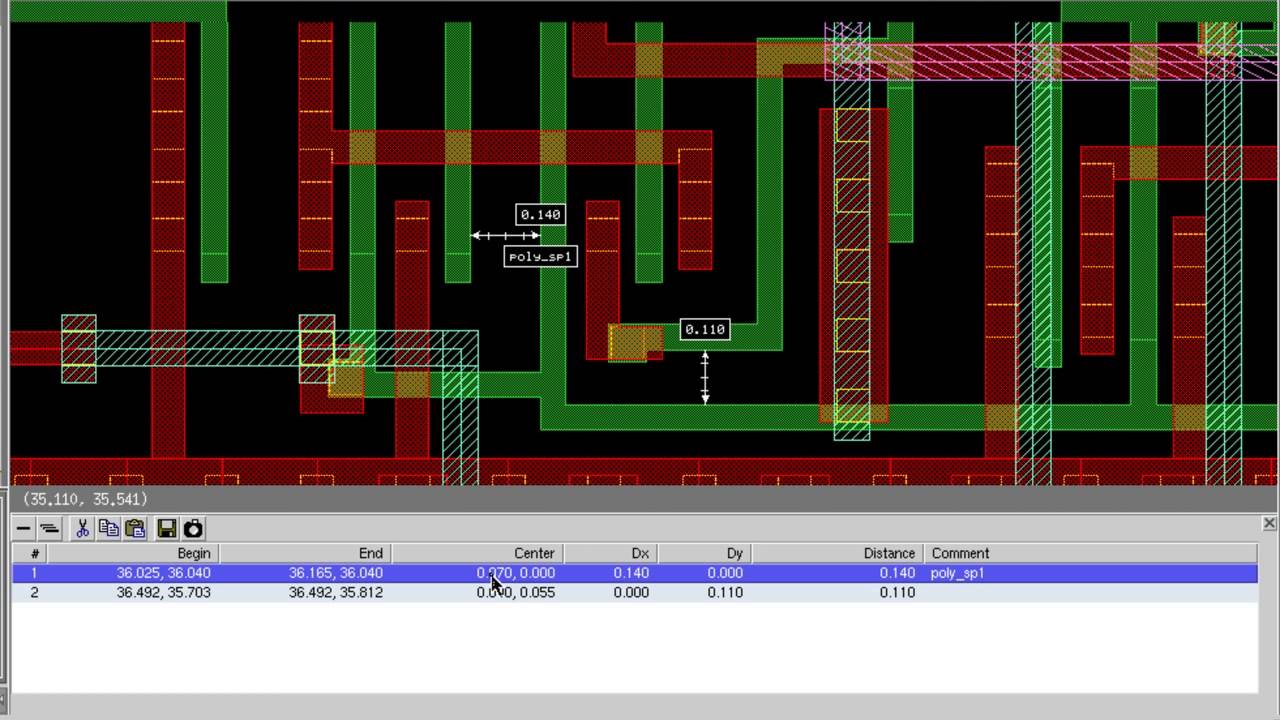The width and height of the screenshot is (1280, 720).
Task: Click Dy value 0.000 in row 1
Action: 725,573
